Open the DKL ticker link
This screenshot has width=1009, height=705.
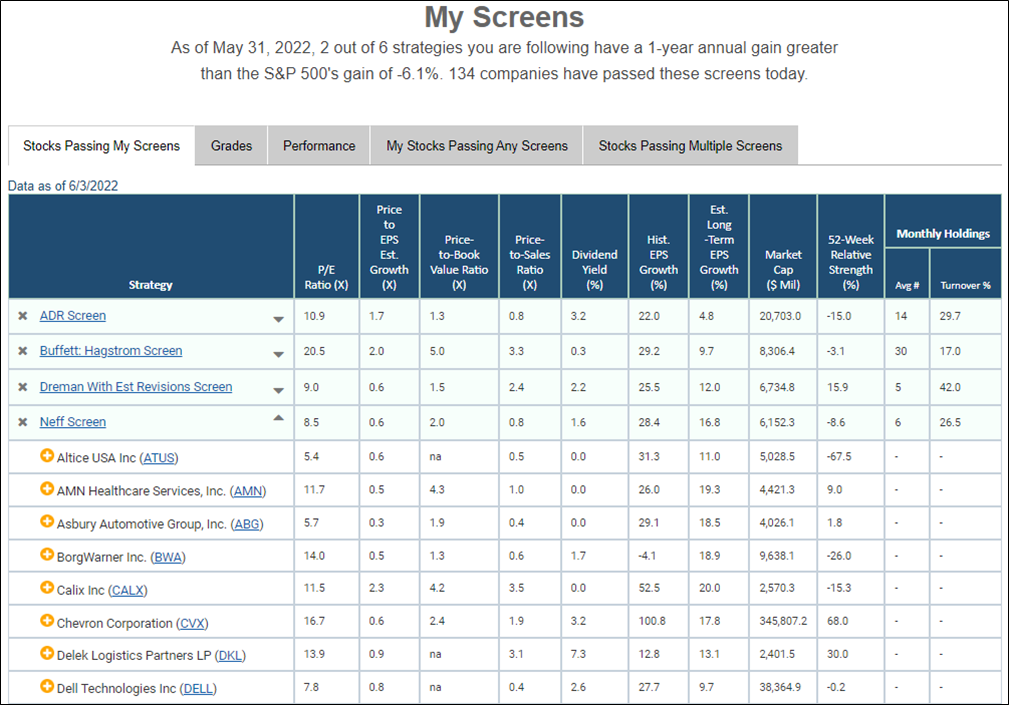tap(230, 656)
